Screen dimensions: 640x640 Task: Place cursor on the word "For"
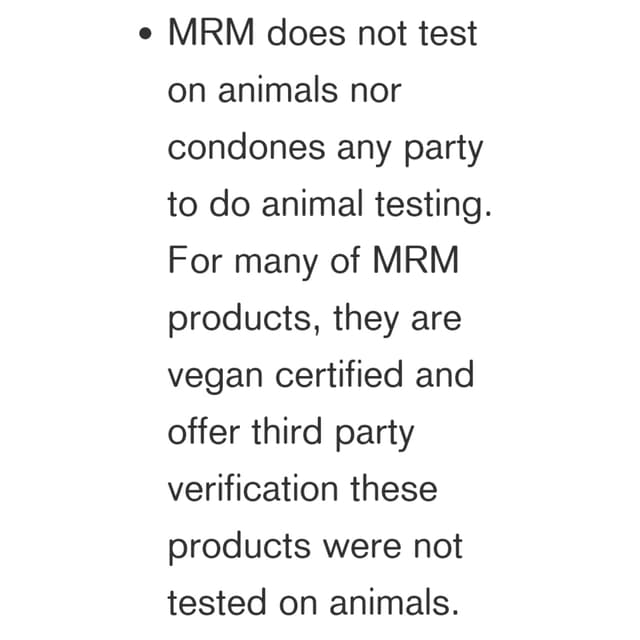[195, 260]
